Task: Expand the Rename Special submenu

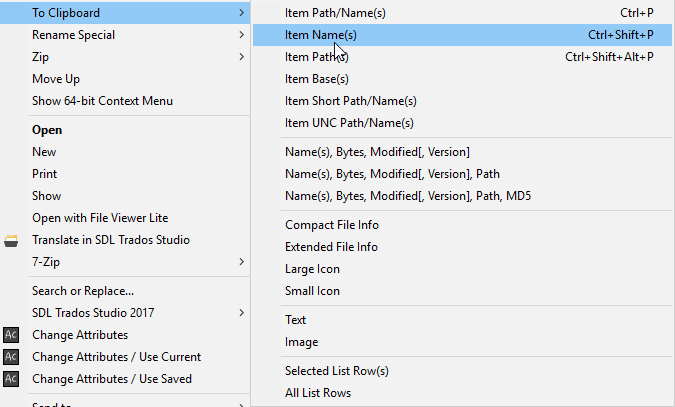Action: [242, 35]
